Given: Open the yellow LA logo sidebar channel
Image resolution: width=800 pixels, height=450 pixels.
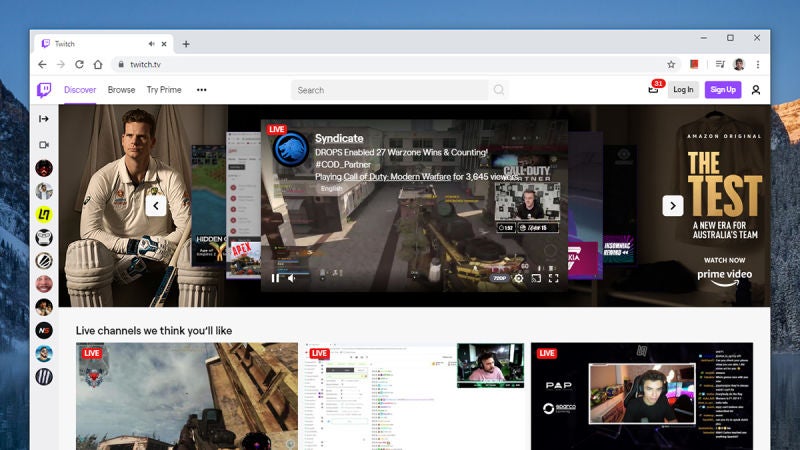Looking at the screenshot, I should (44, 214).
